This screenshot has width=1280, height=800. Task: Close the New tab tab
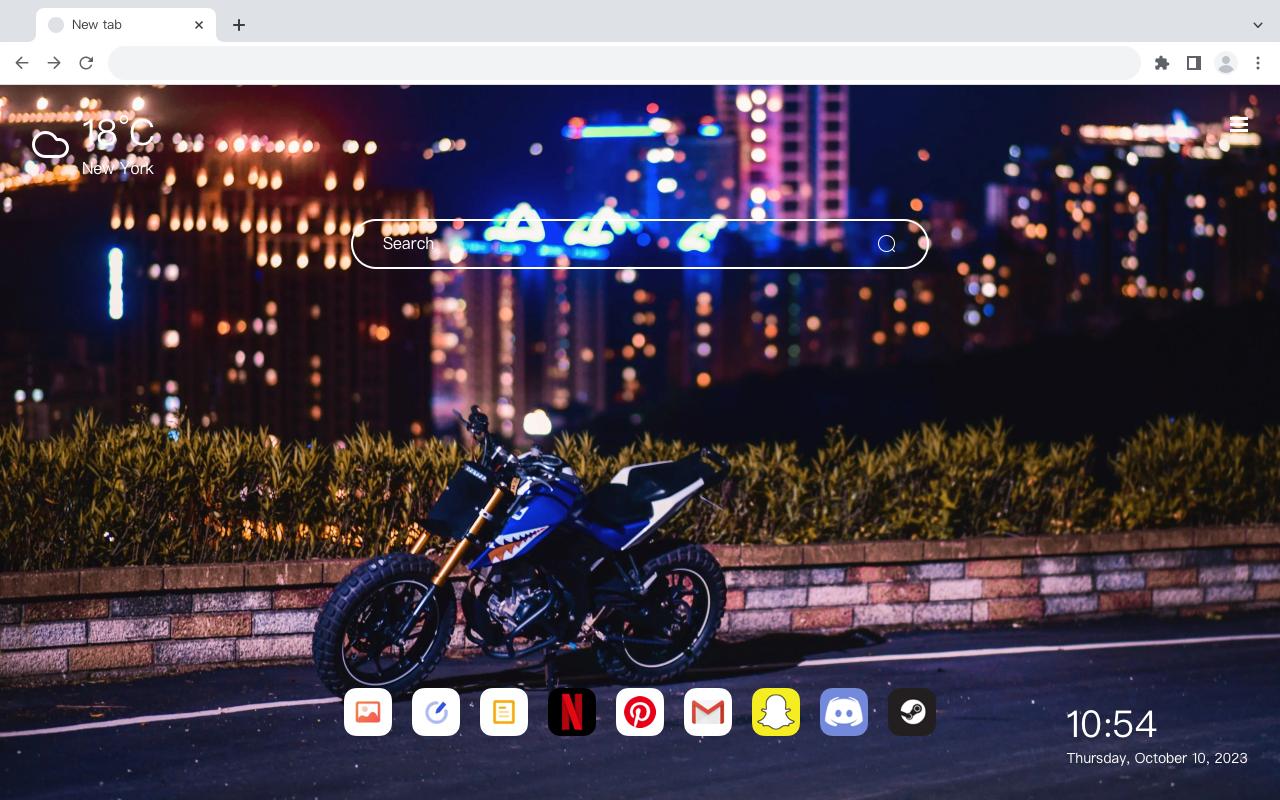[199, 25]
